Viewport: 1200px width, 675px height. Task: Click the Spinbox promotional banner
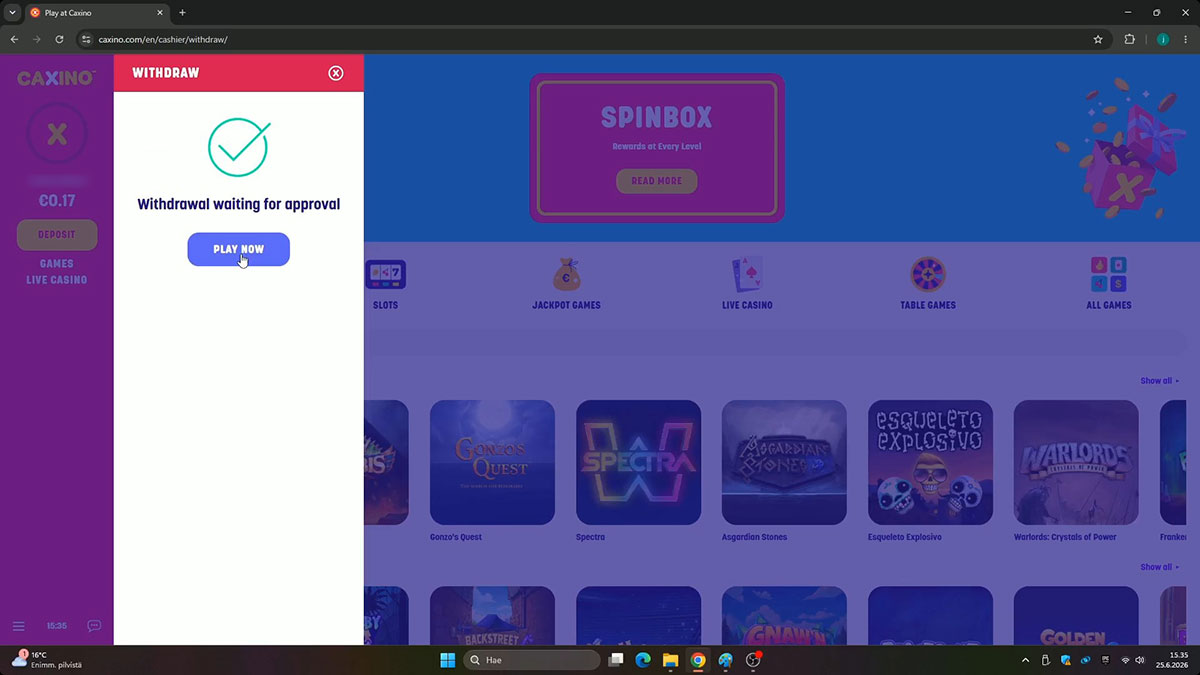[657, 148]
